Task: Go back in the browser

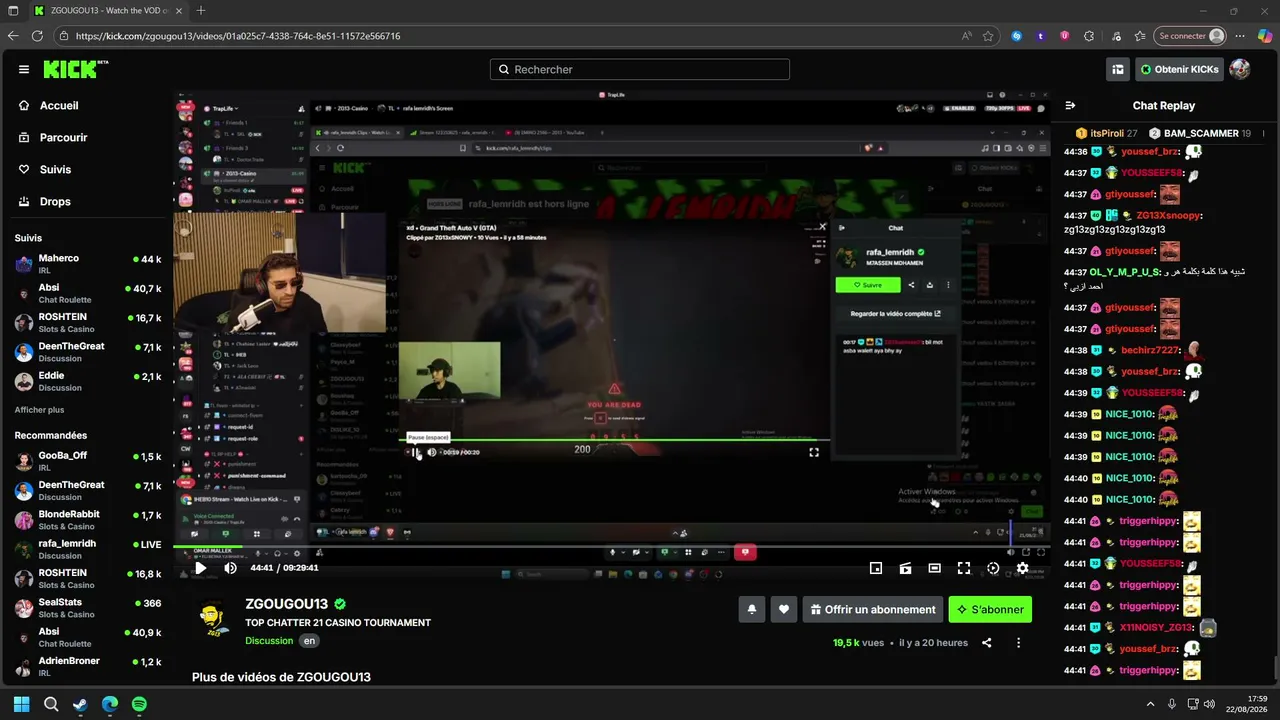Action: (13, 36)
